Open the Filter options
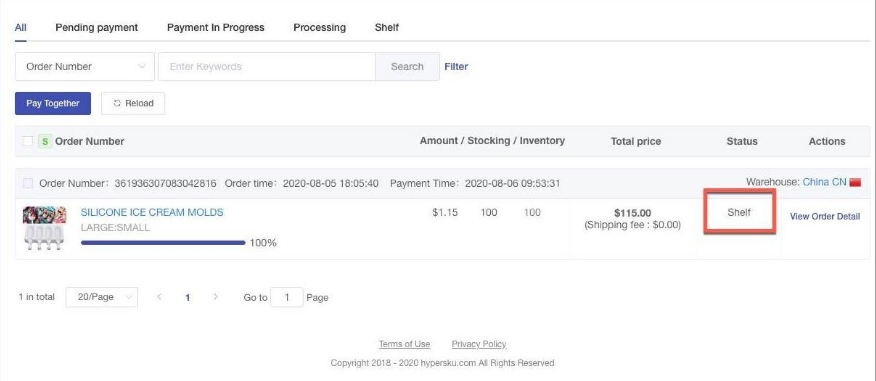This screenshot has width=876, height=381. [x=456, y=66]
